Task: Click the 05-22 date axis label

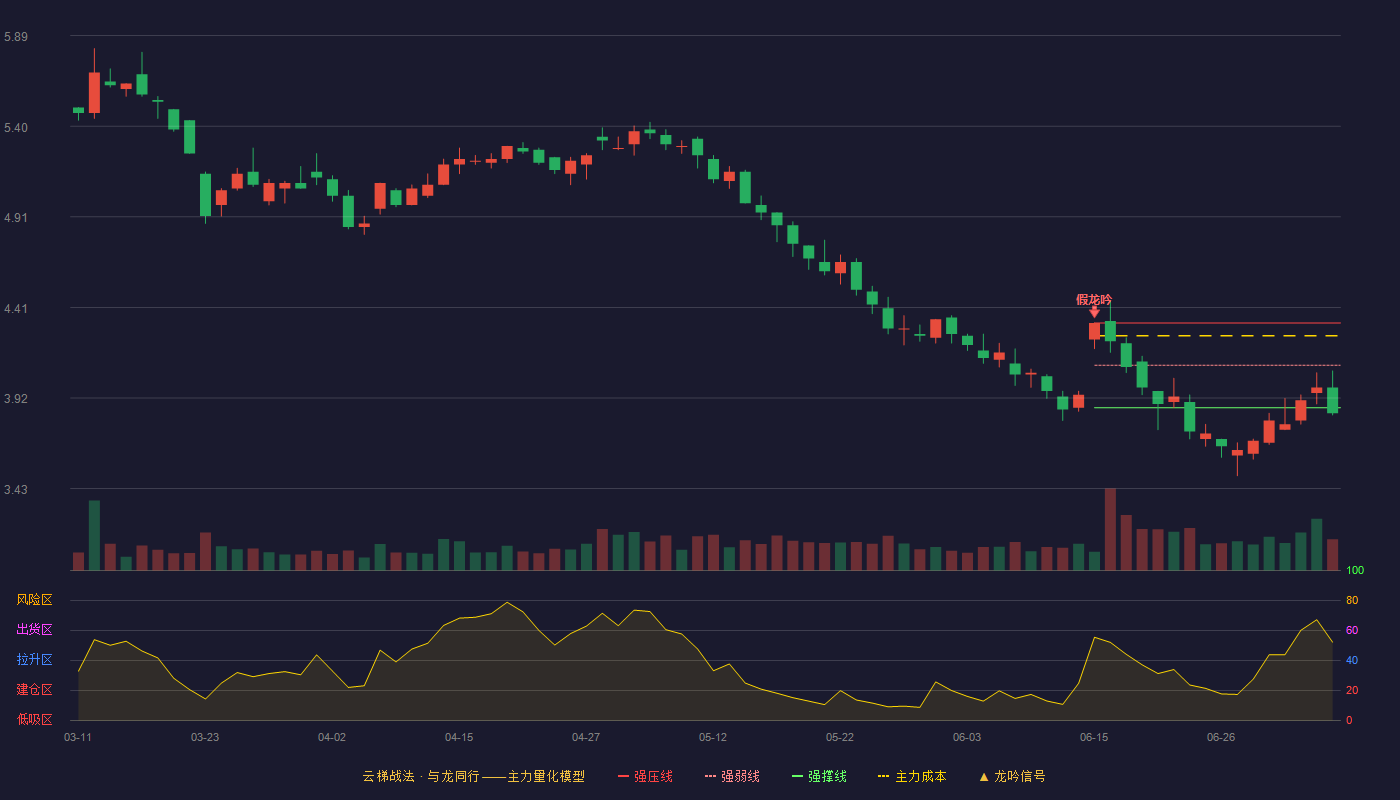Action: click(x=840, y=737)
